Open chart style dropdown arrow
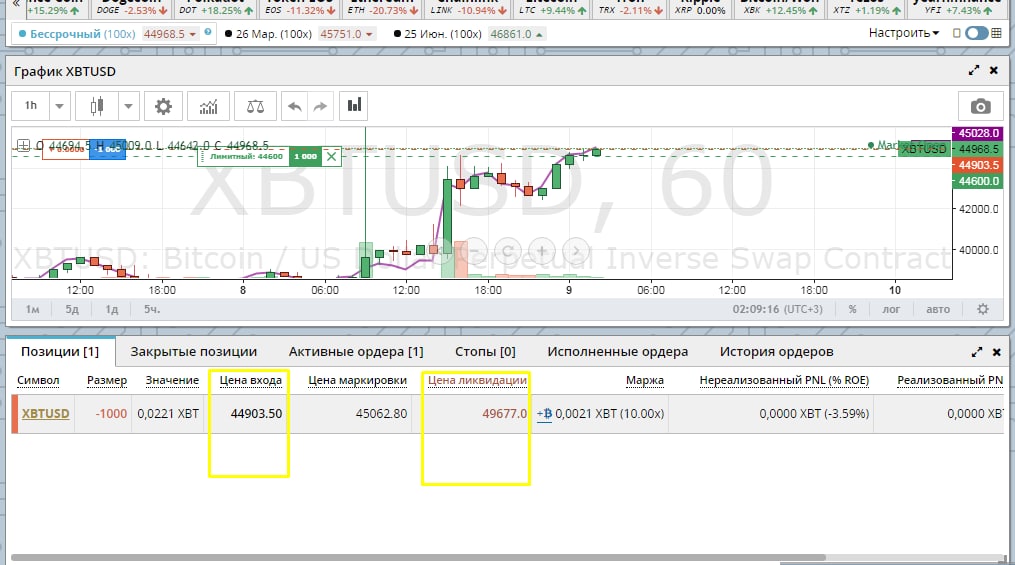Viewport: 1015px width, 565px height. tap(128, 106)
